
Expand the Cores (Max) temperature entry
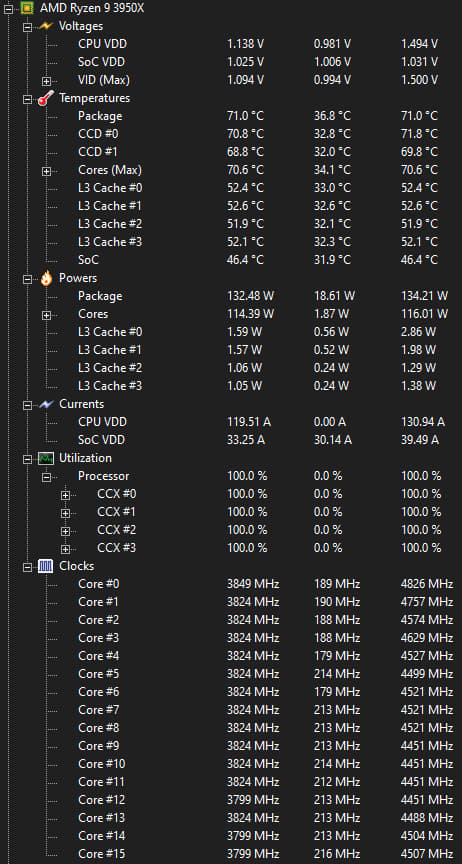tap(46, 171)
